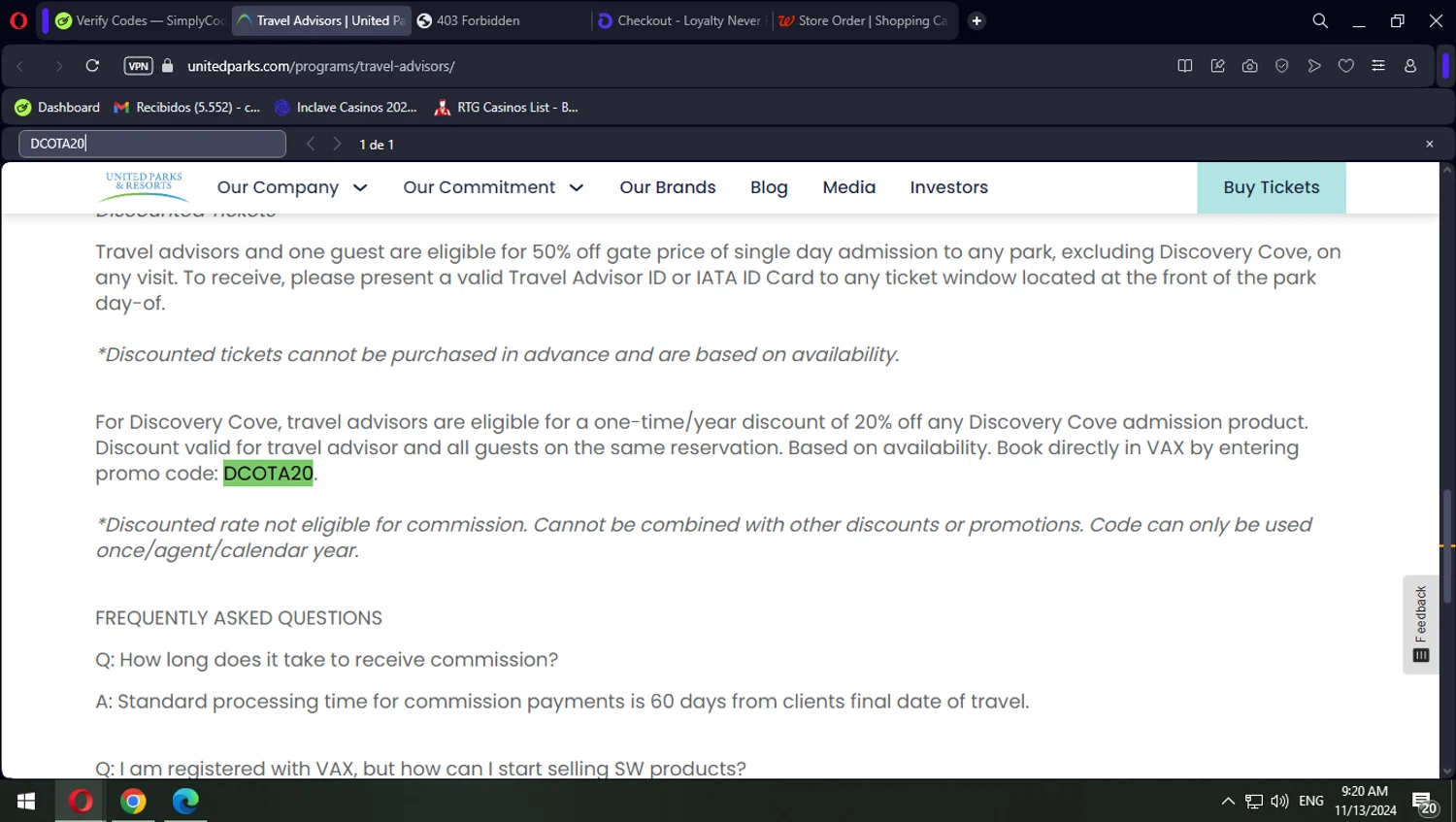This screenshot has height=822, width=1456.
Task: Launch Microsoft Edge from taskbar
Action: click(185, 801)
